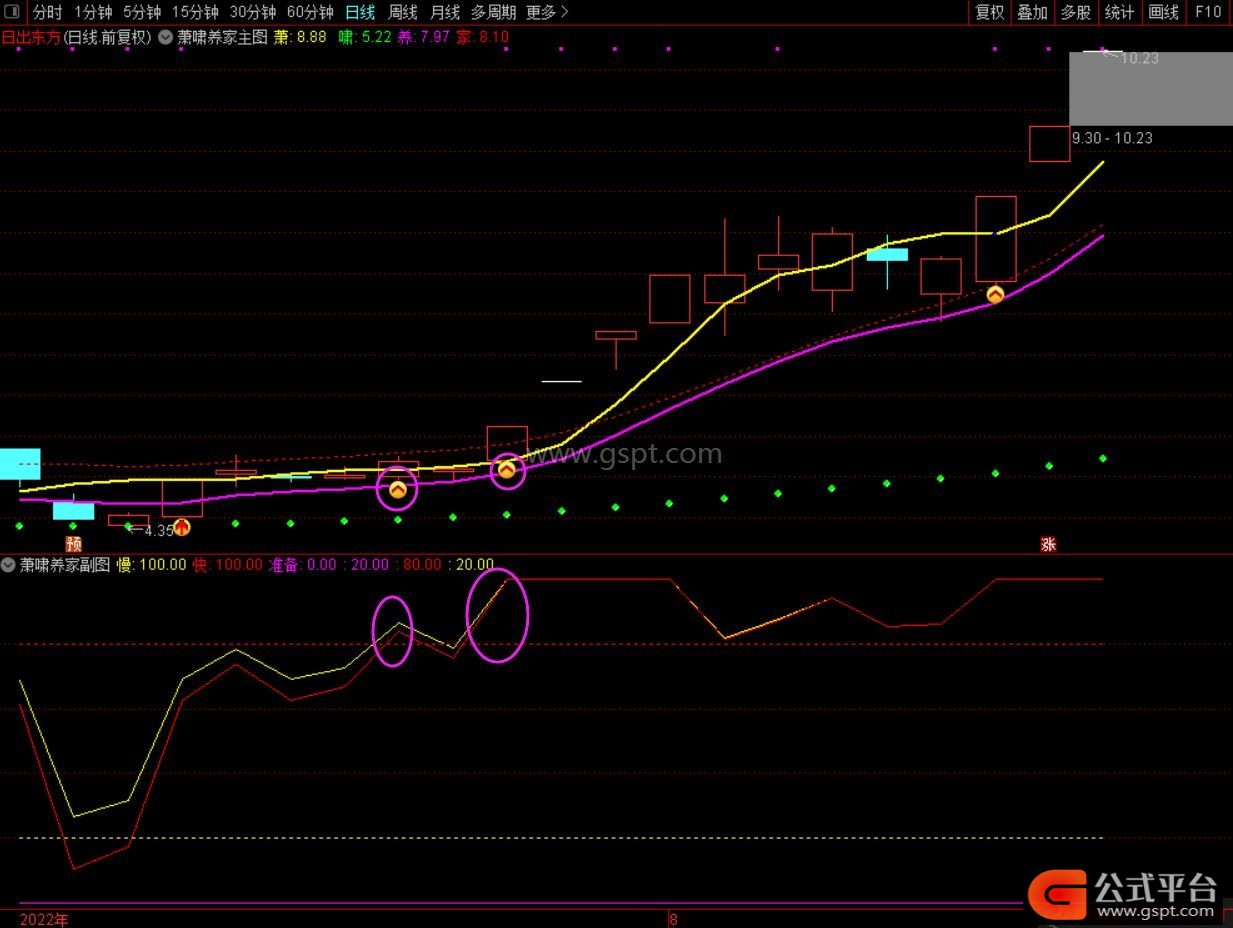Select the 日线 daily period tab
The image size is (1233, 928).
360,12
